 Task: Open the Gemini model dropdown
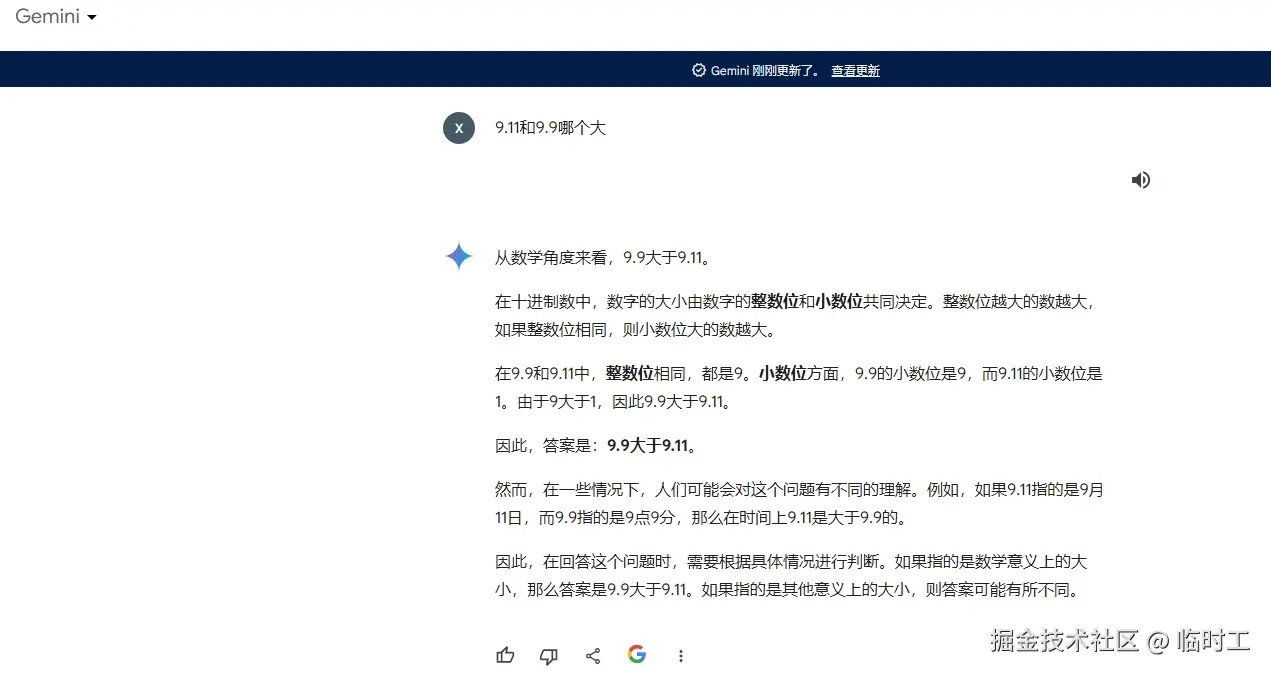[x=56, y=17]
